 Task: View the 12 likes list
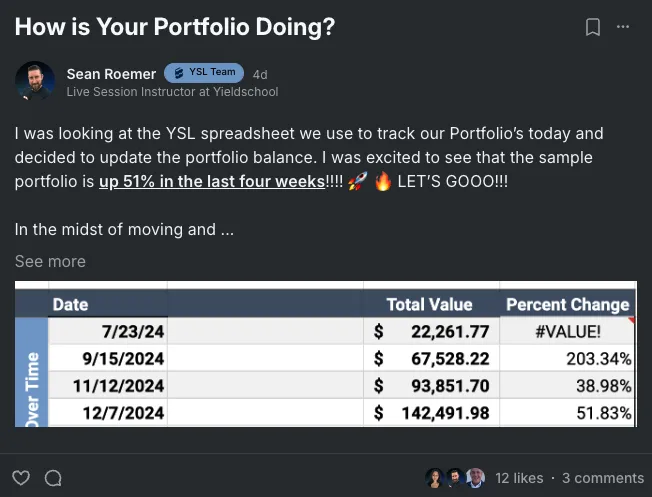click(520, 478)
